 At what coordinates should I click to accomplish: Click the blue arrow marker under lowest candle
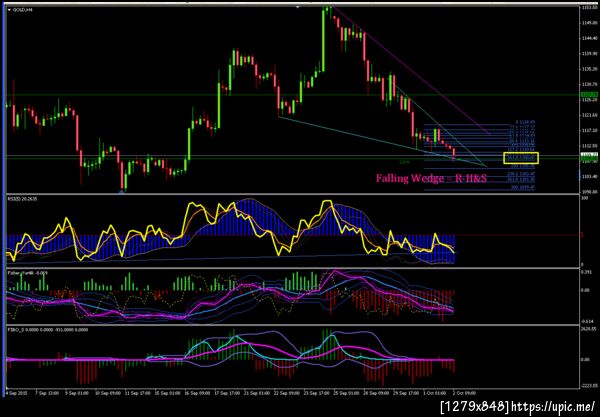(x=122, y=191)
